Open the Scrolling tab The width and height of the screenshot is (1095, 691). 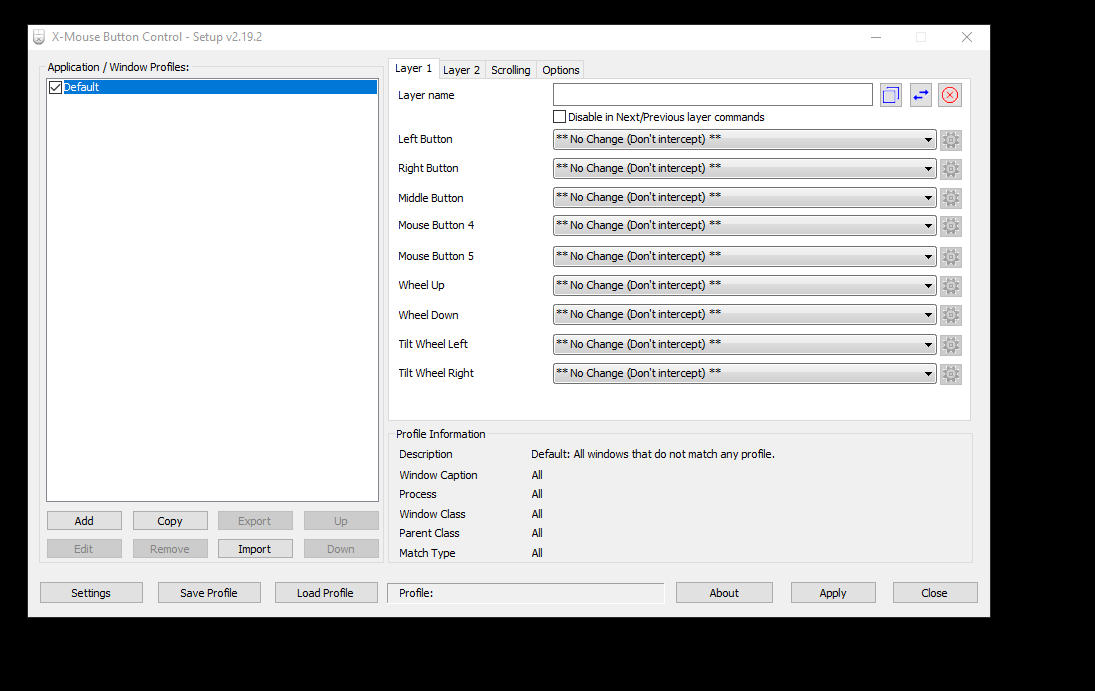(510, 70)
